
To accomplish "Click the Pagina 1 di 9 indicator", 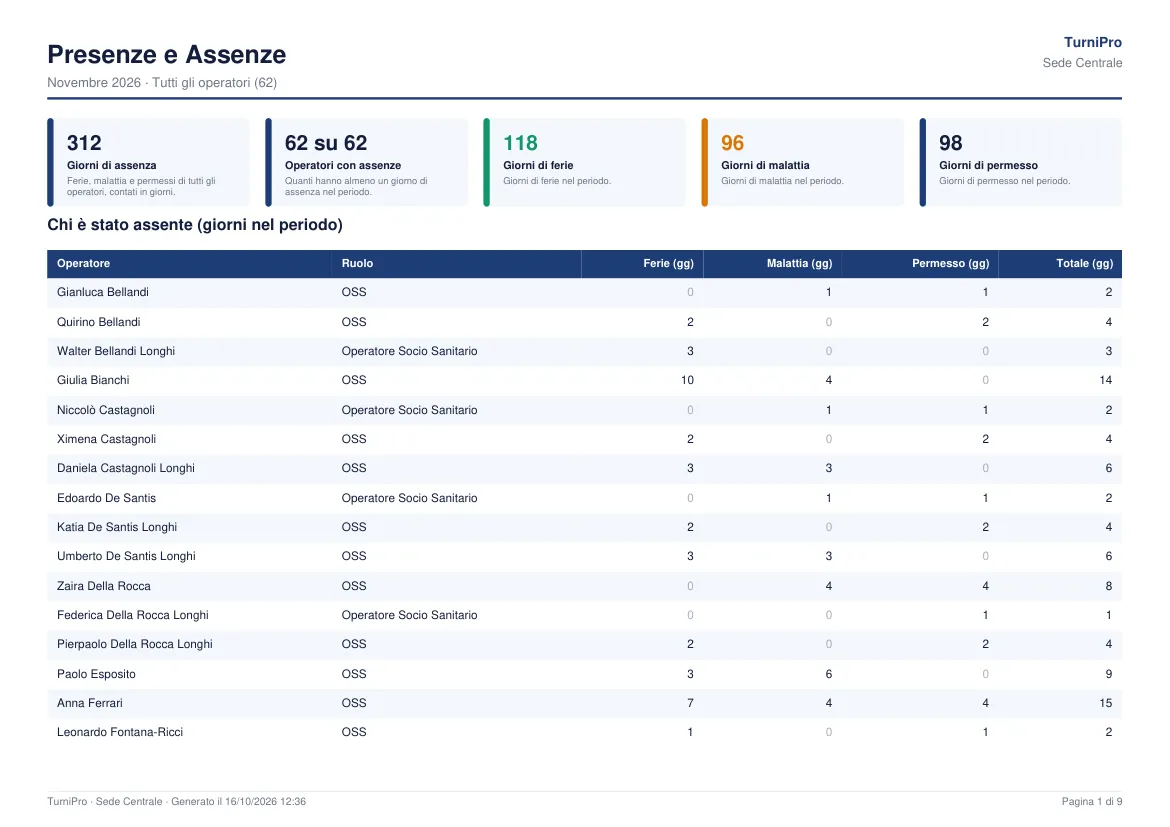I will click(x=1092, y=802).
